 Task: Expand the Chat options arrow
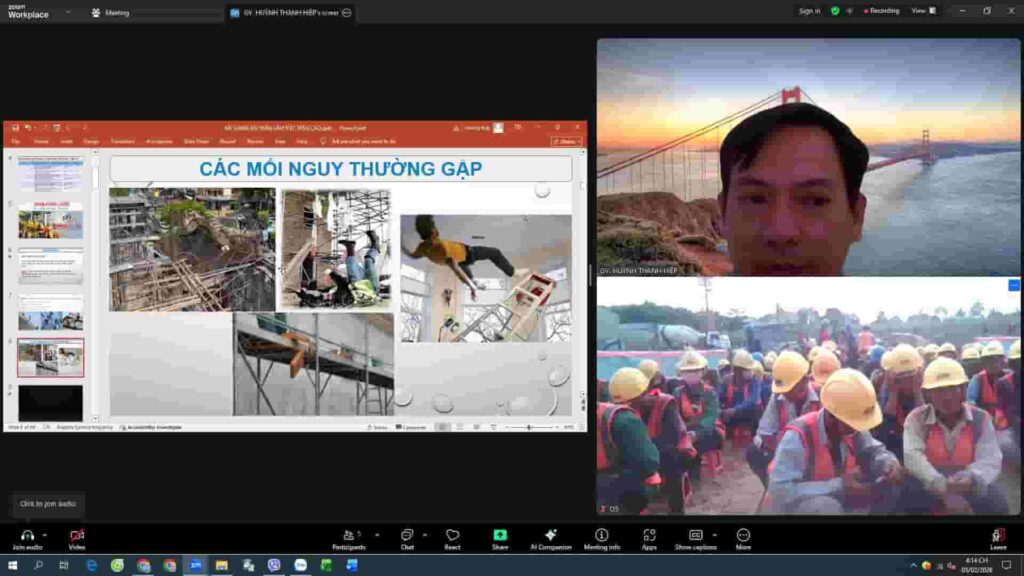tap(424, 533)
